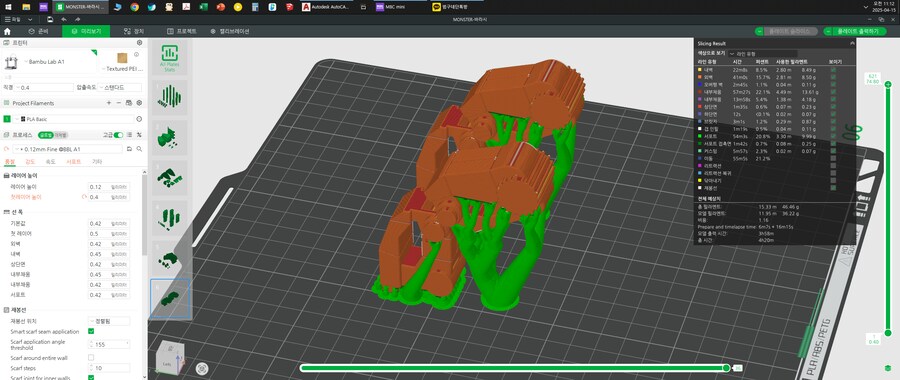Image resolution: width=900 pixels, height=380 pixels.
Task: Toggle visibility of support lines (54m3s row)
Action: [833, 136]
